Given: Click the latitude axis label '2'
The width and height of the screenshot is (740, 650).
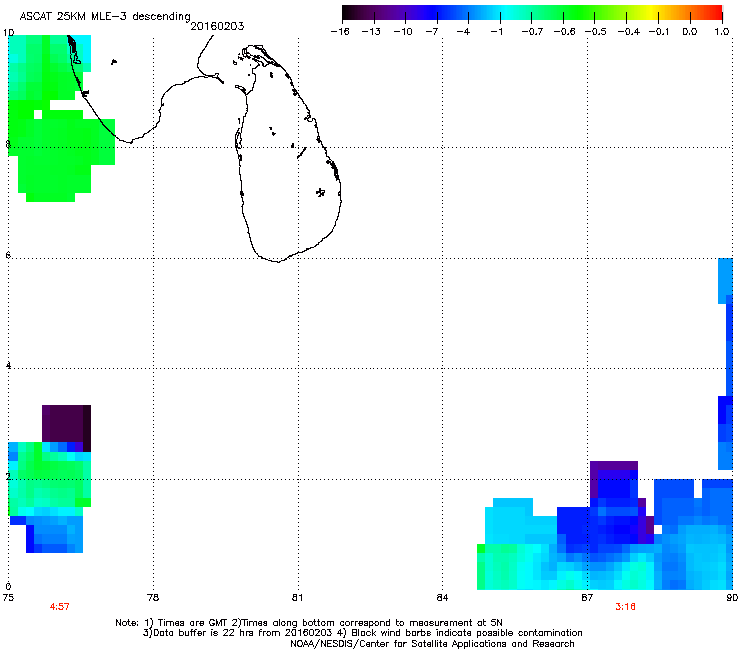Looking at the screenshot, I should tap(8, 476).
